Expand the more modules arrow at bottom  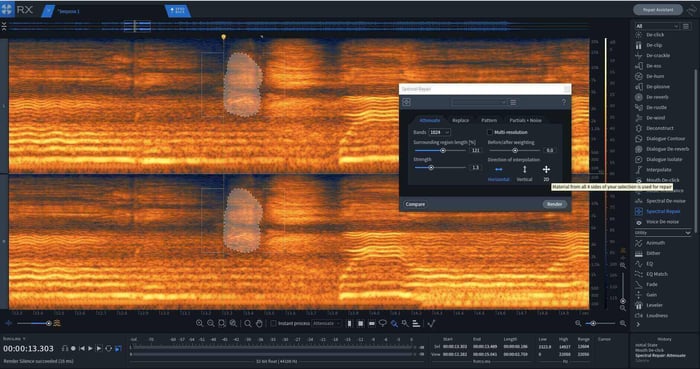tap(638, 324)
